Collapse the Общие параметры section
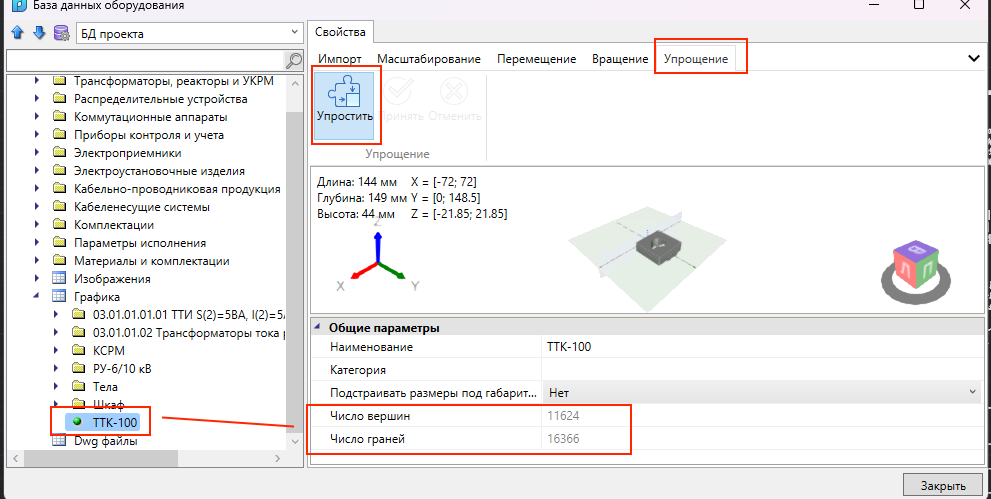Image resolution: width=991 pixels, height=499 pixels. tap(318, 327)
